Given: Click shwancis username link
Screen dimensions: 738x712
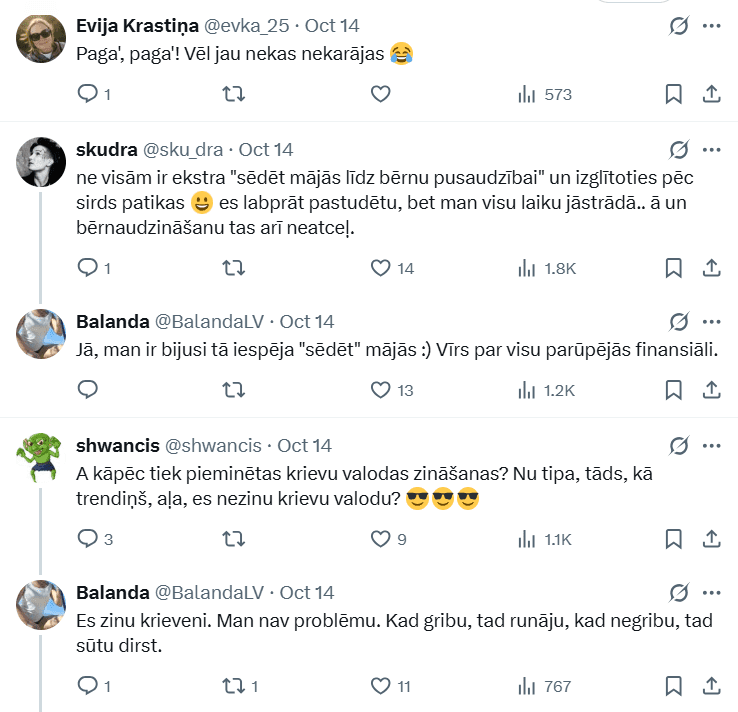Looking at the screenshot, I should pyautogui.click(x=114, y=445).
